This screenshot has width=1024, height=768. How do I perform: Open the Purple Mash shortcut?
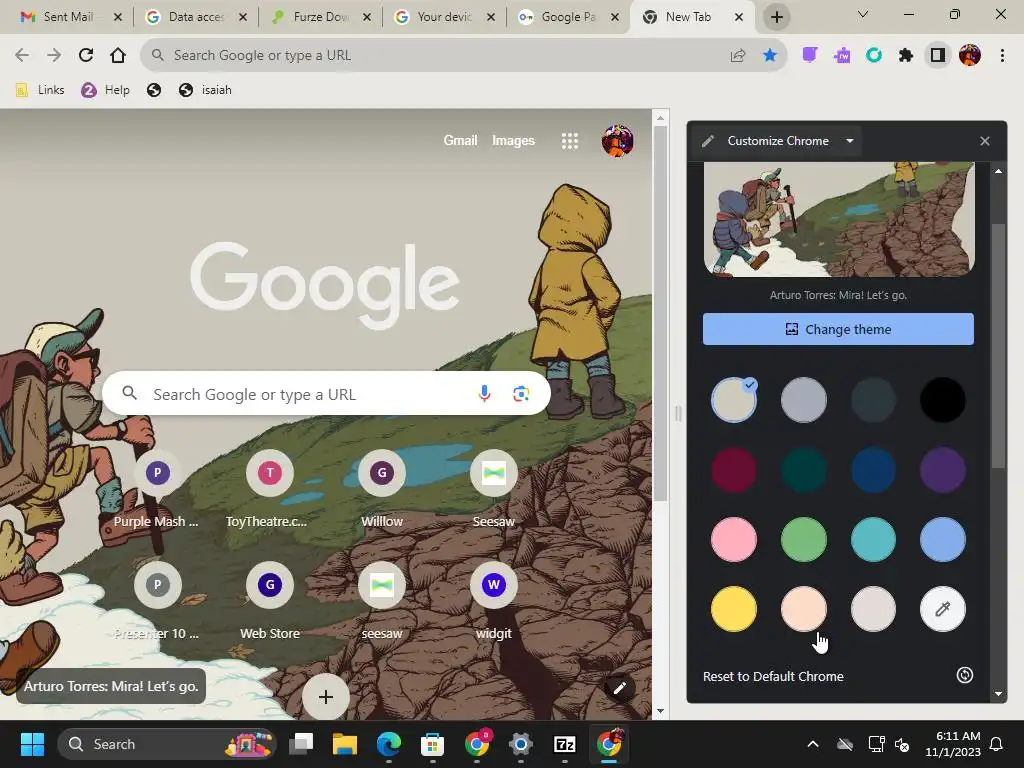coord(157,488)
